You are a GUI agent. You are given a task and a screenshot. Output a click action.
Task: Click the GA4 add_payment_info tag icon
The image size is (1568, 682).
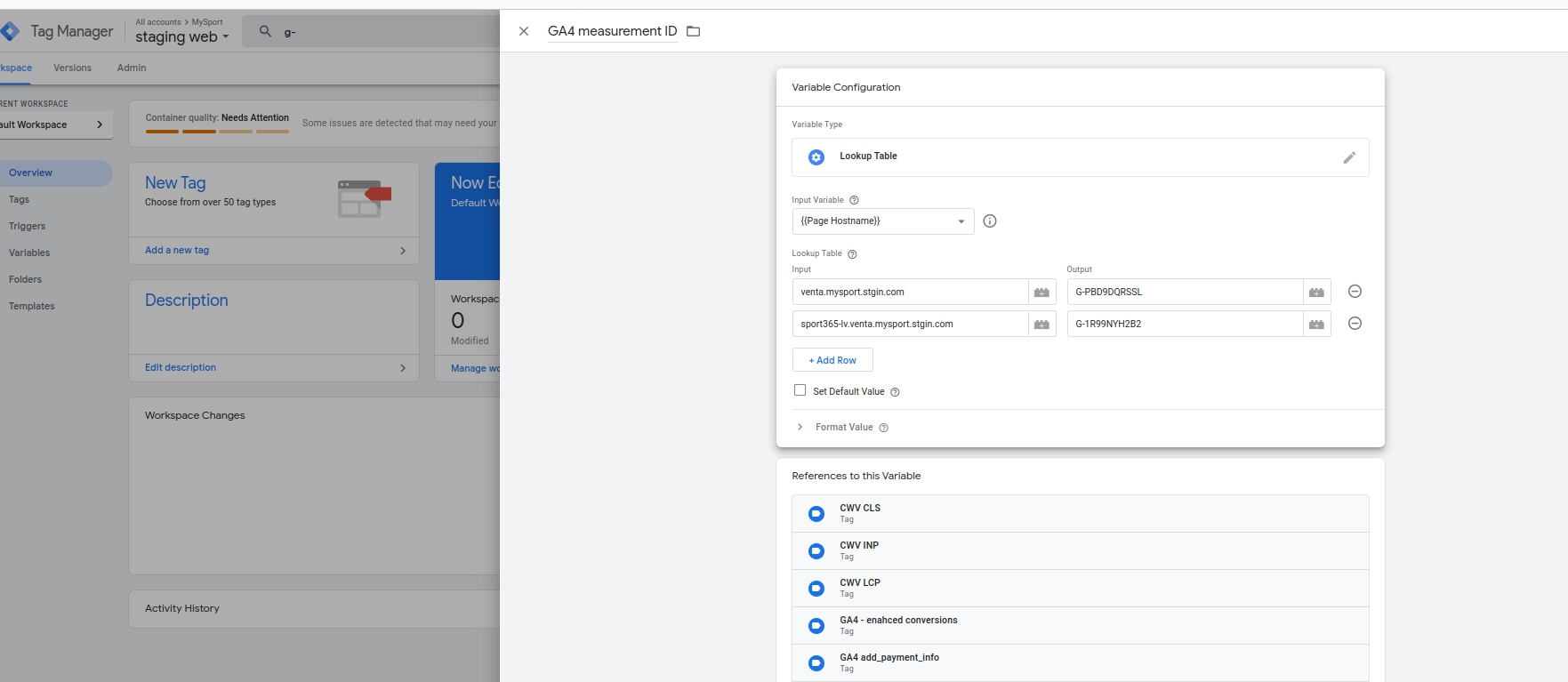click(x=816, y=663)
